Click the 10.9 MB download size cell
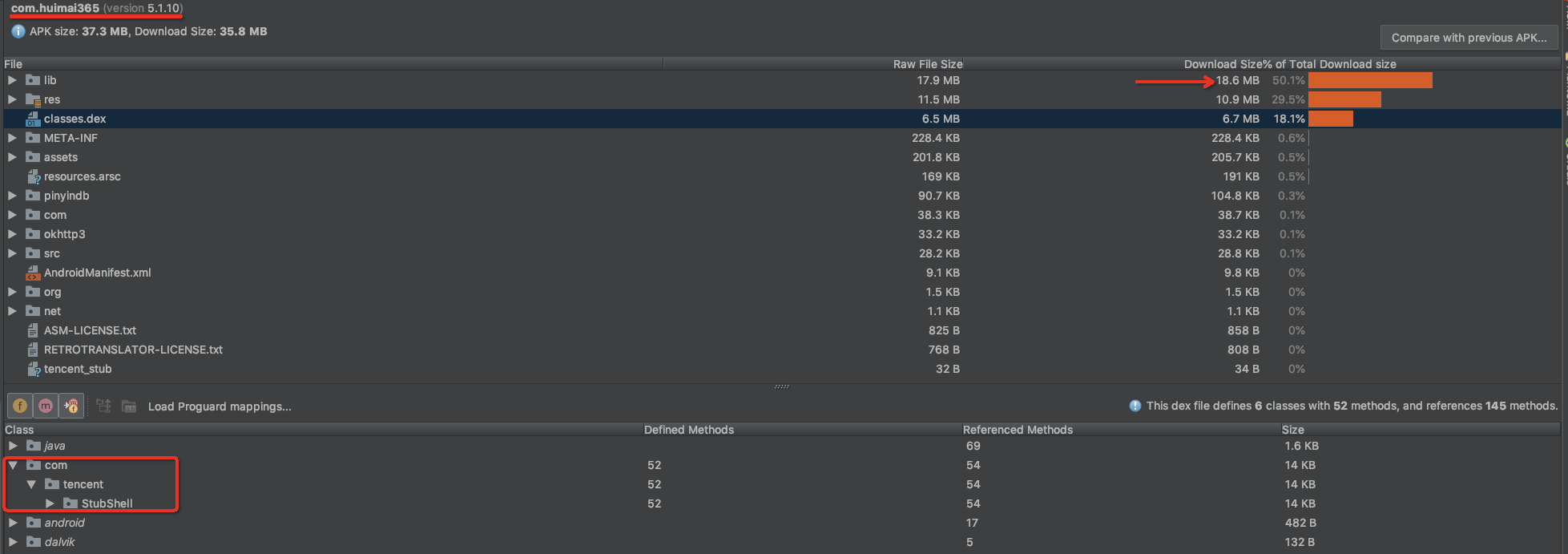Screen dimensions: 1568x554 (1237, 99)
